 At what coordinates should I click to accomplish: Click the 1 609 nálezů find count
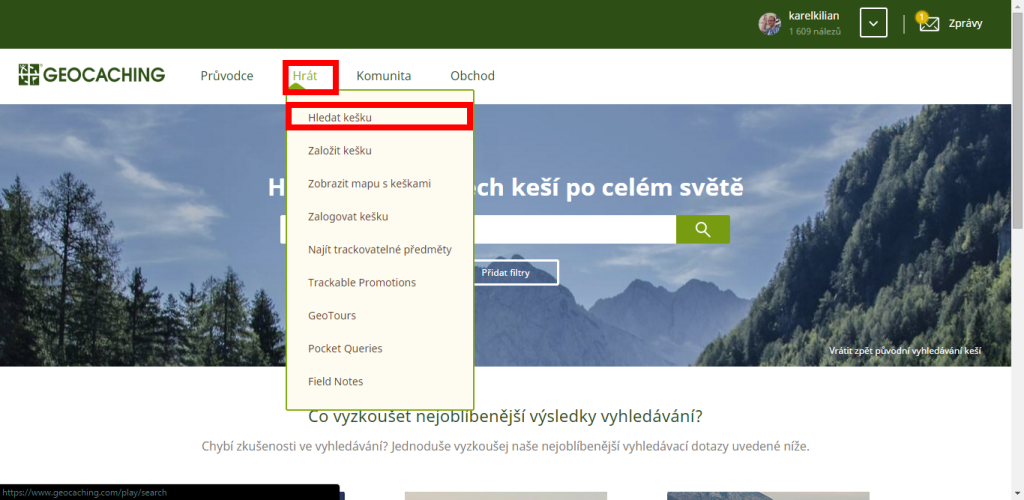click(814, 31)
